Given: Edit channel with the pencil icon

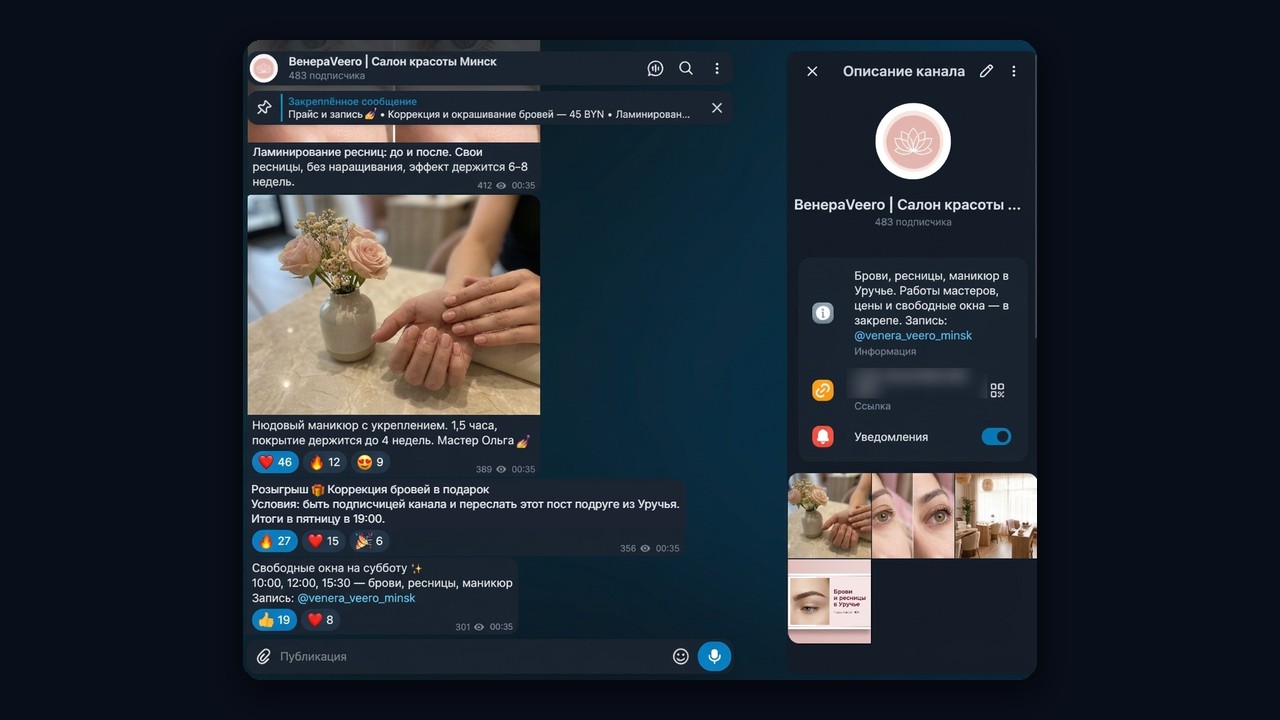Looking at the screenshot, I should tap(986, 71).
